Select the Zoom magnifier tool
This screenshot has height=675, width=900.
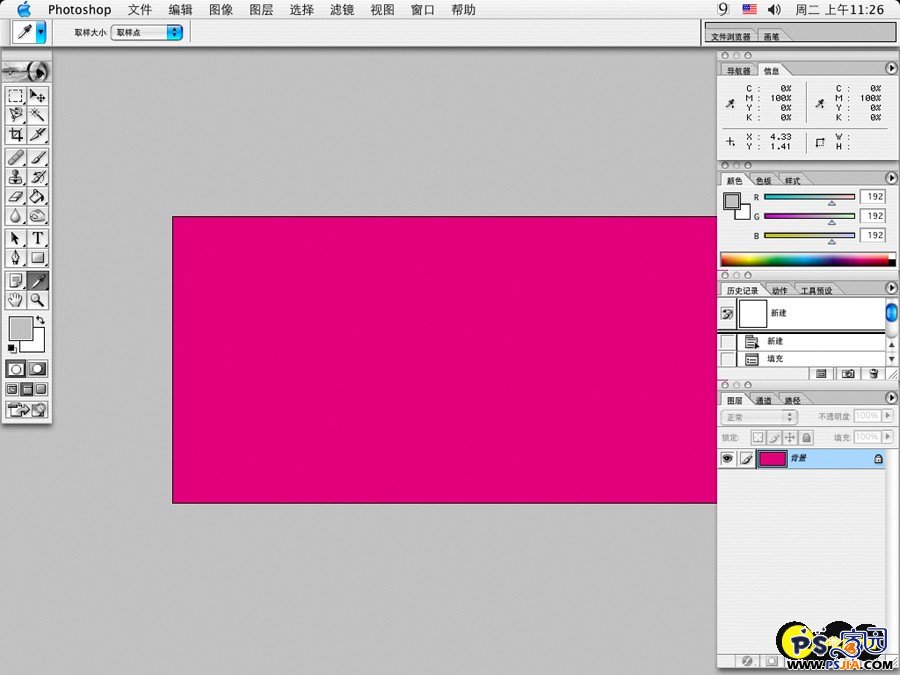(38, 299)
